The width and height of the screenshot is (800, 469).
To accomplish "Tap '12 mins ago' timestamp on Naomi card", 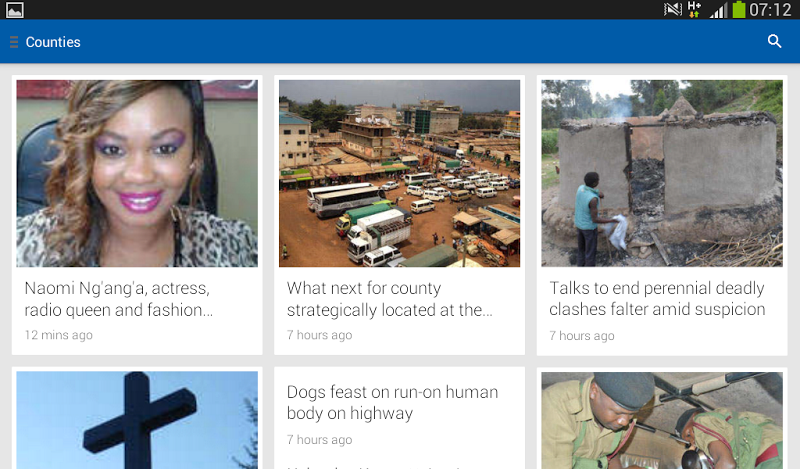I will (x=59, y=335).
